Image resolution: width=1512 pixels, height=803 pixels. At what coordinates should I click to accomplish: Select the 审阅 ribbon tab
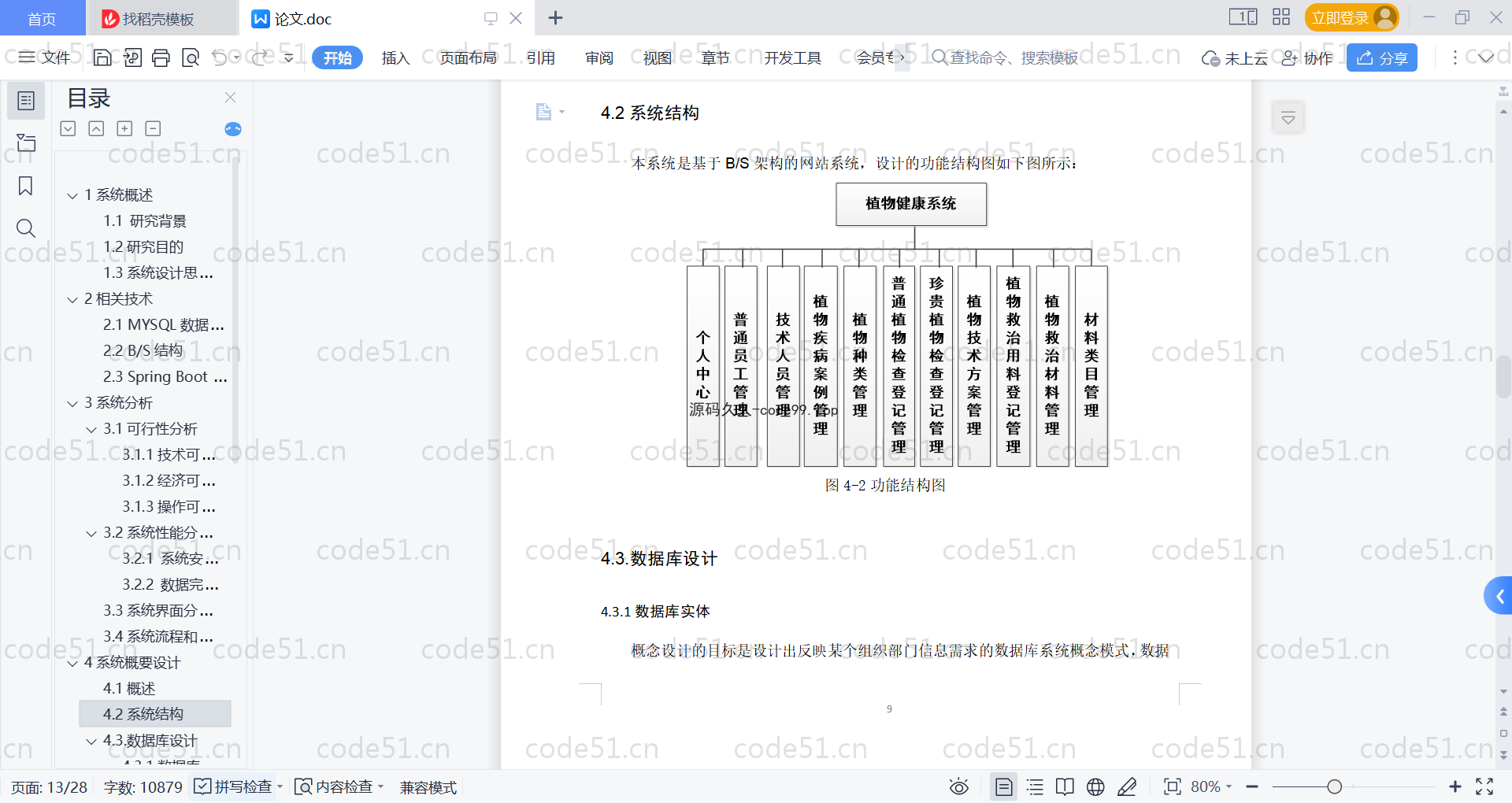click(599, 57)
